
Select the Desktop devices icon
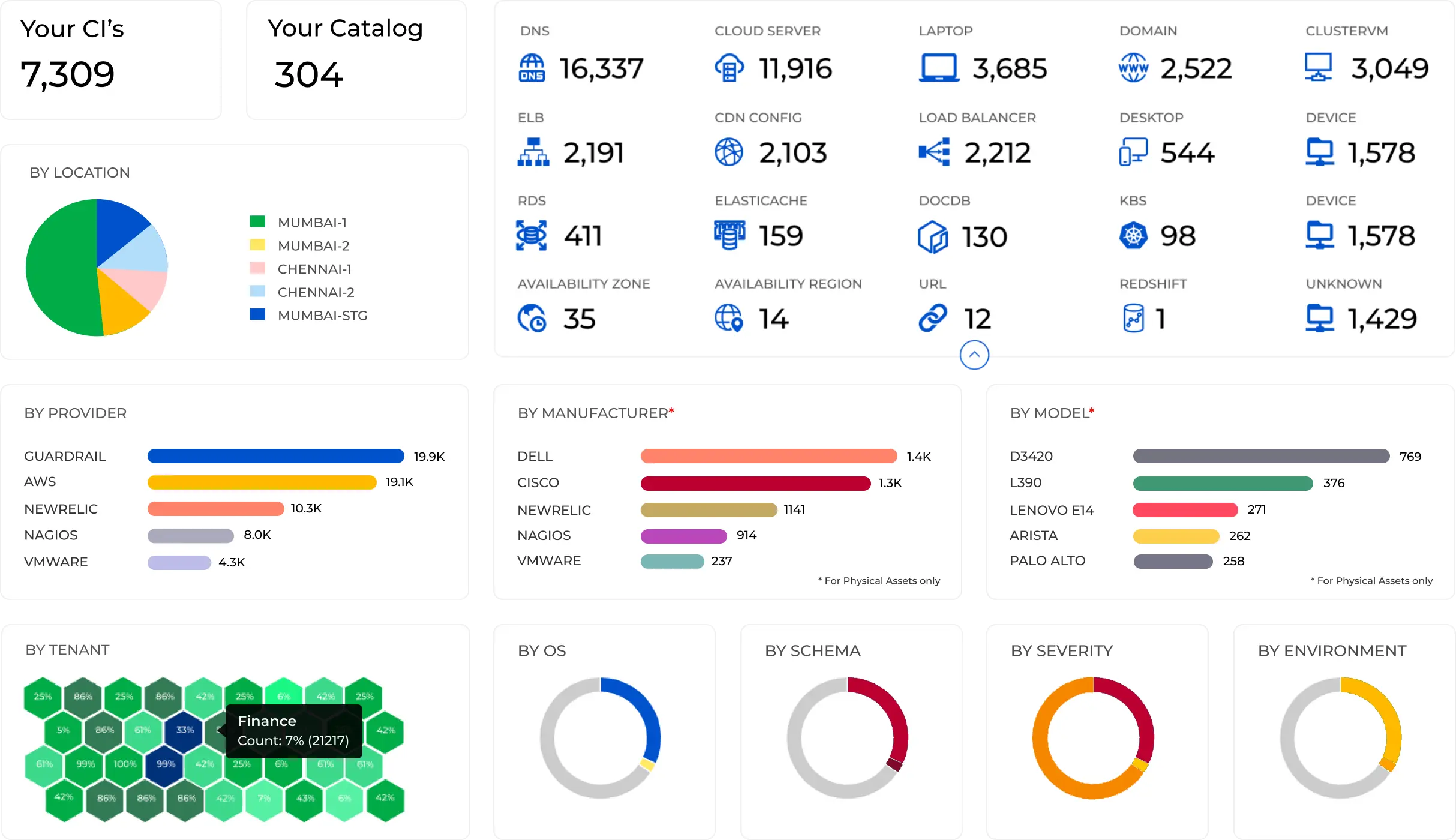(x=1133, y=152)
